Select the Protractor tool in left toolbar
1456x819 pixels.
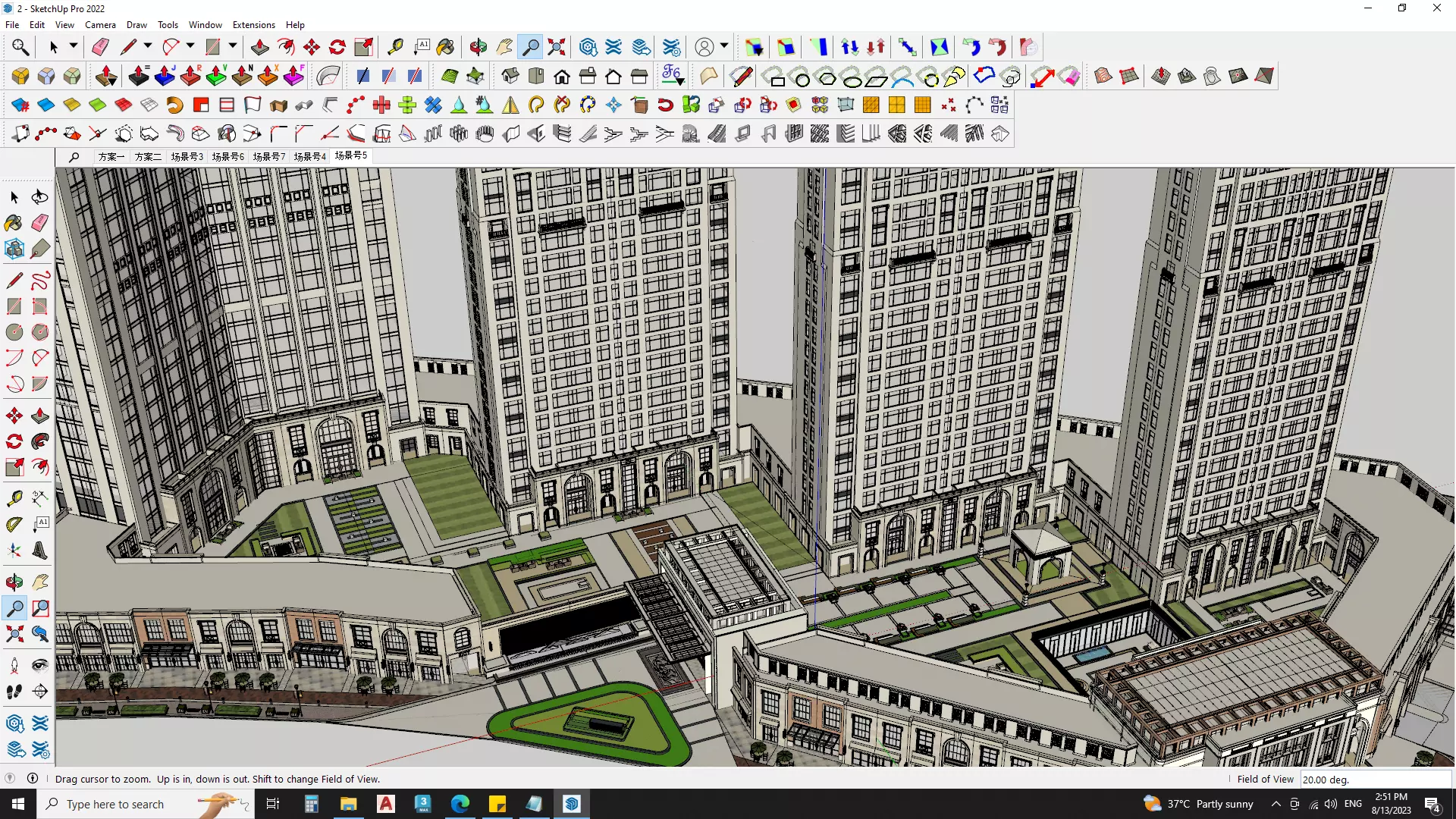coord(14,523)
